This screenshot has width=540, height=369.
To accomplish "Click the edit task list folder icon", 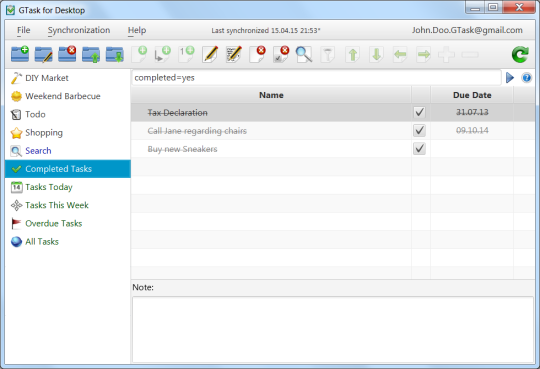I will [43, 54].
